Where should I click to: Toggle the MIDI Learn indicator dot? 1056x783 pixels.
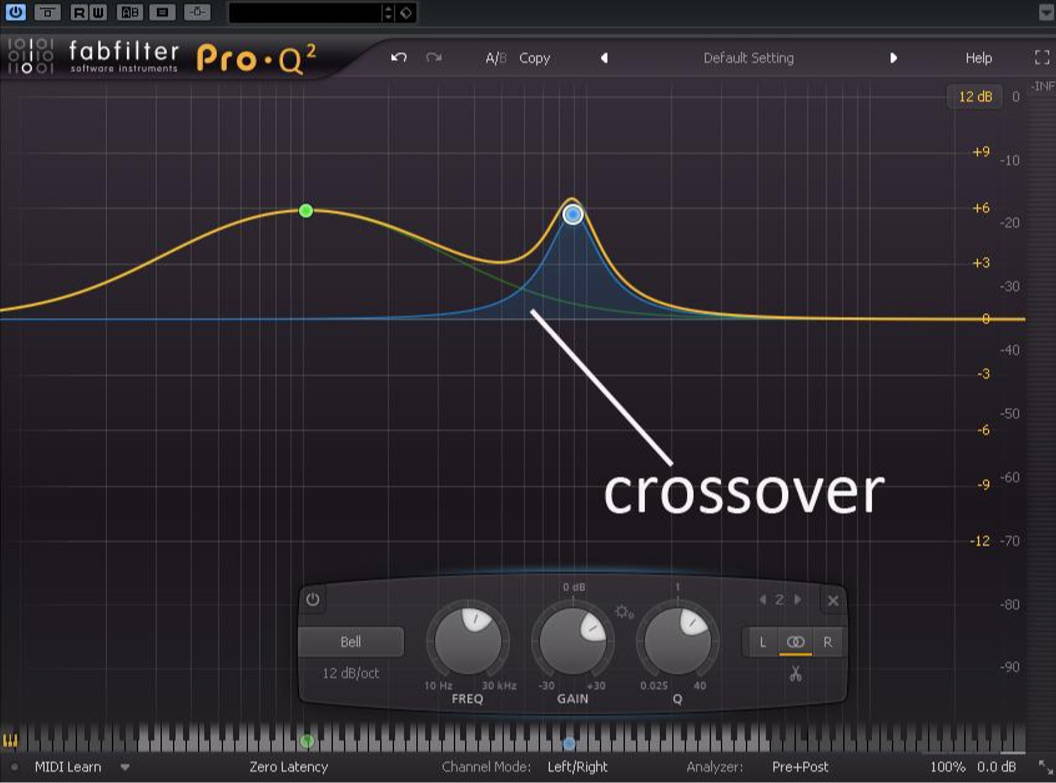15,767
